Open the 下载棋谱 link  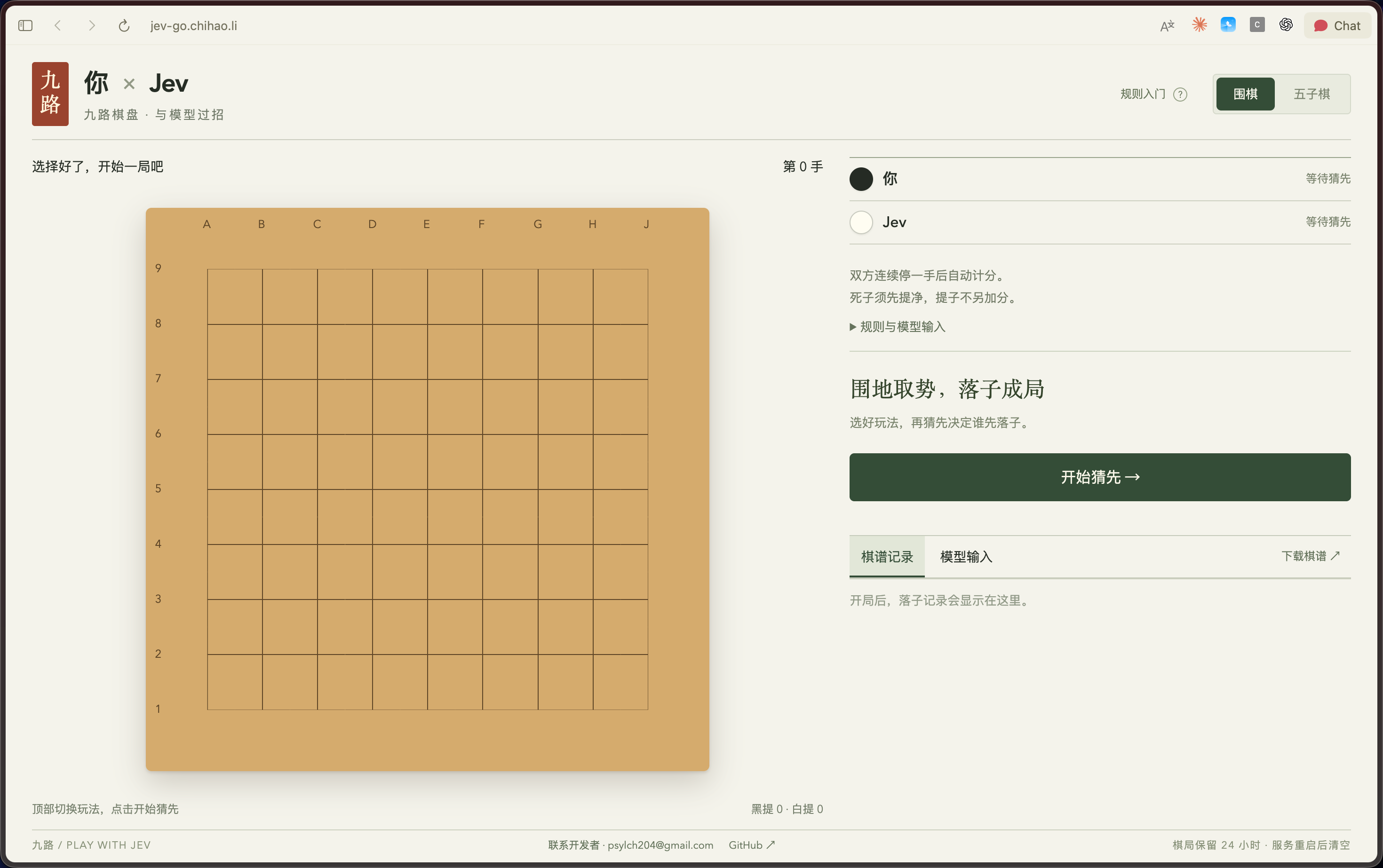click(1311, 556)
